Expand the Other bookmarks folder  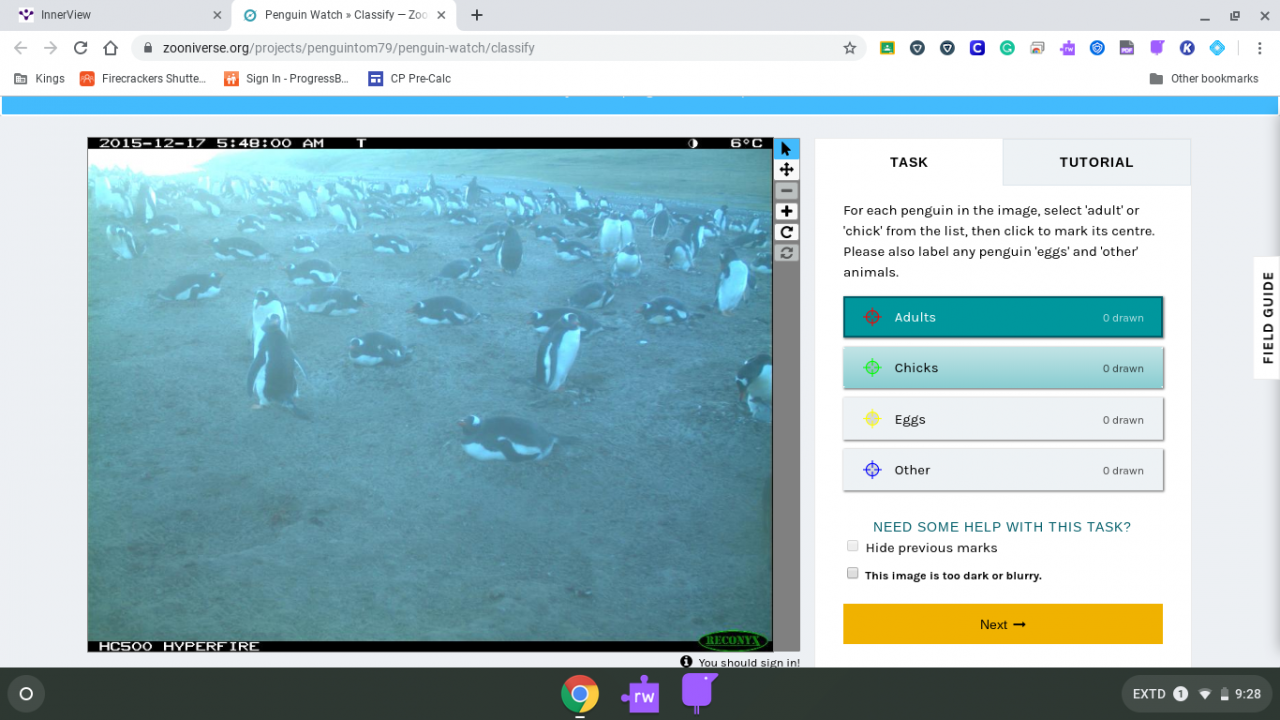tap(1204, 78)
